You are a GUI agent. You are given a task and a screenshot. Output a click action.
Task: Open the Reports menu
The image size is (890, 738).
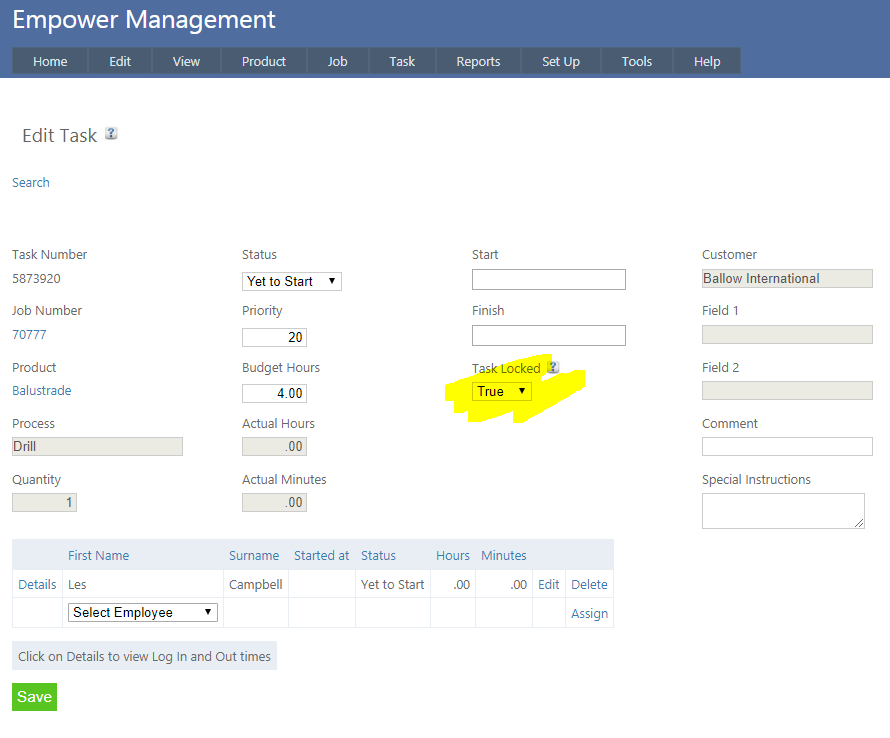(x=478, y=62)
